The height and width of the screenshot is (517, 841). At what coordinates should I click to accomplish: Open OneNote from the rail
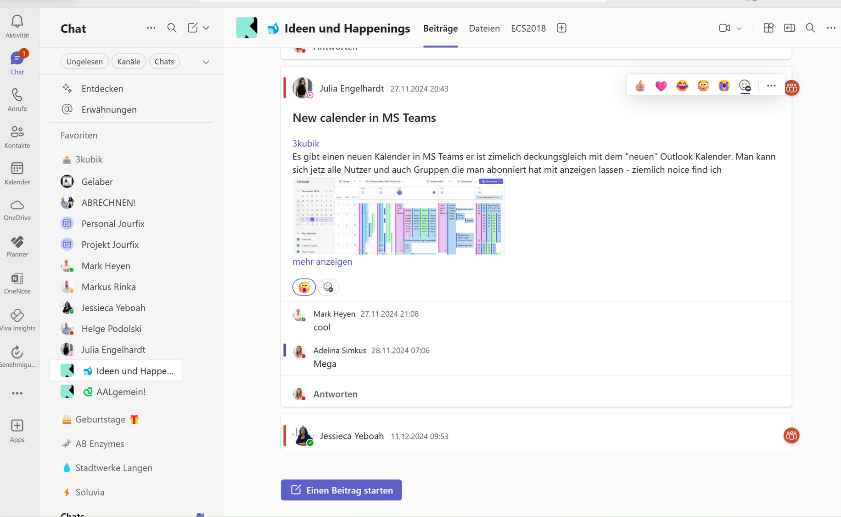tap(17, 283)
